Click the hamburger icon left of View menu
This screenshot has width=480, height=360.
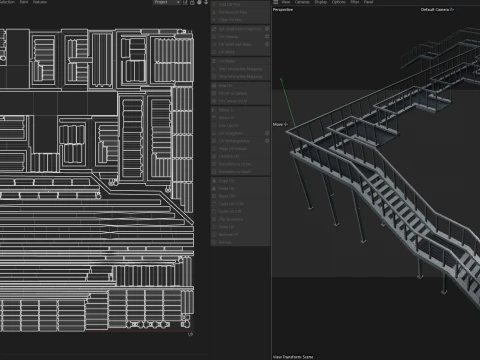[276, 2]
